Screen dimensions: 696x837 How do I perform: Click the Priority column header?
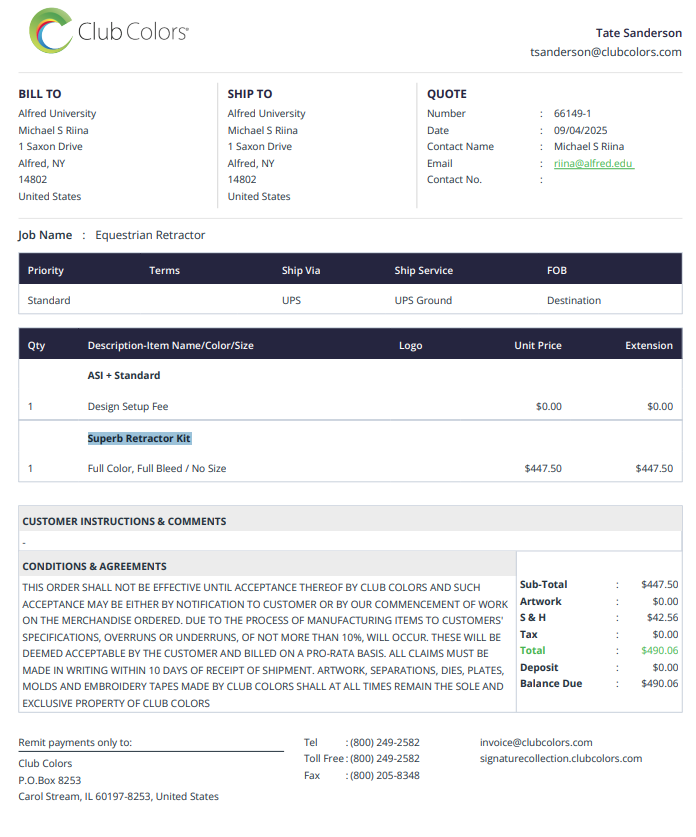click(45, 270)
